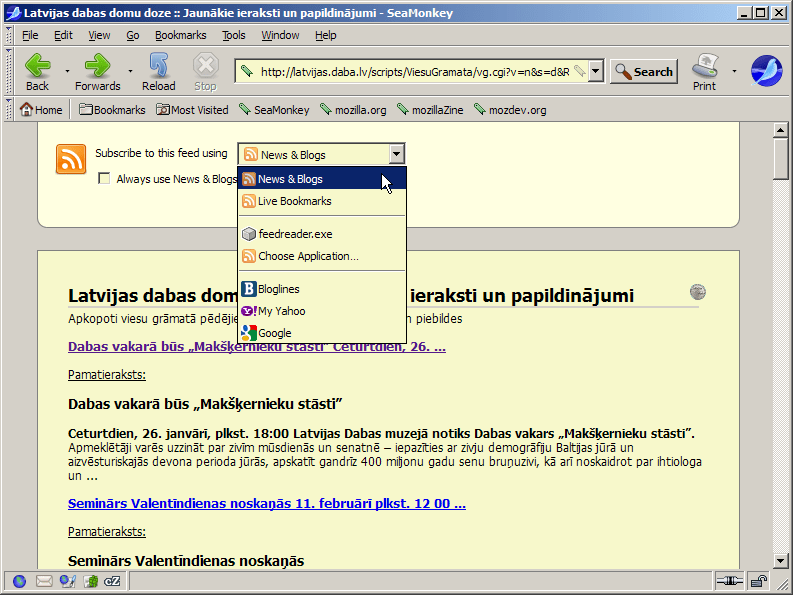
Task: Click the security padlock icon
Action: pos(759,581)
